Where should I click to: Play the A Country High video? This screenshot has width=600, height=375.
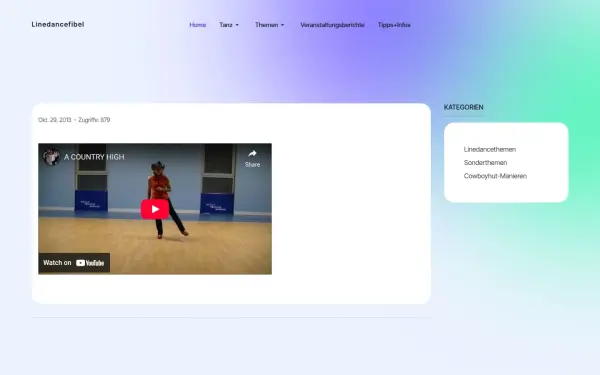(155, 209)
